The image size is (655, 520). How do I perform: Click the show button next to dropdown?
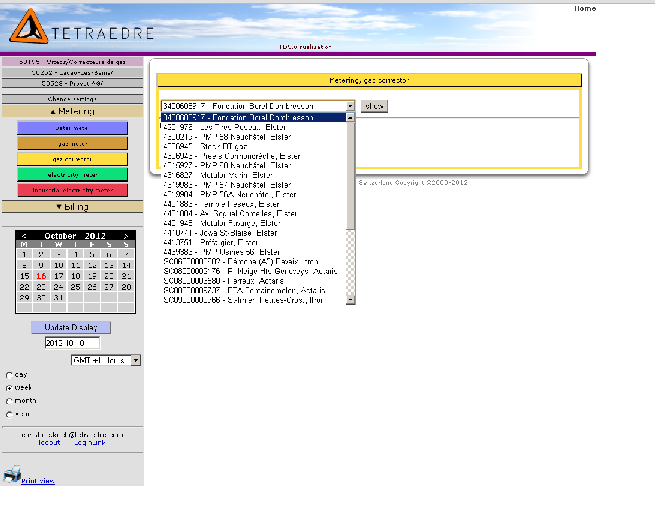pyautogui.click(x=374, y=105)
